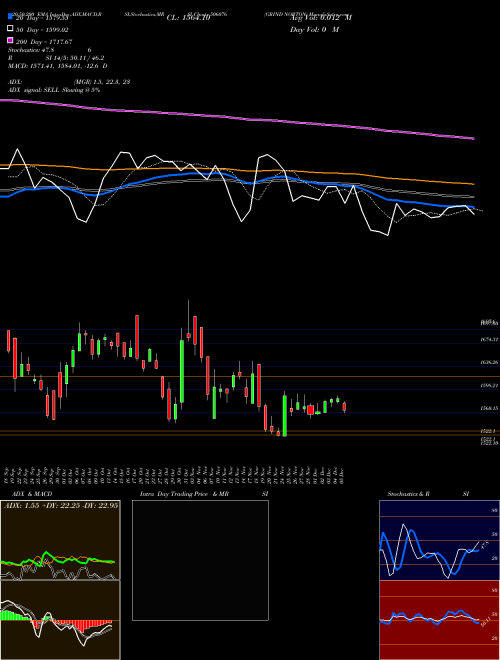Click the 'ADX & MACD' panel title
This screenshot has width=500, height=660.
(x=32, y=494)
